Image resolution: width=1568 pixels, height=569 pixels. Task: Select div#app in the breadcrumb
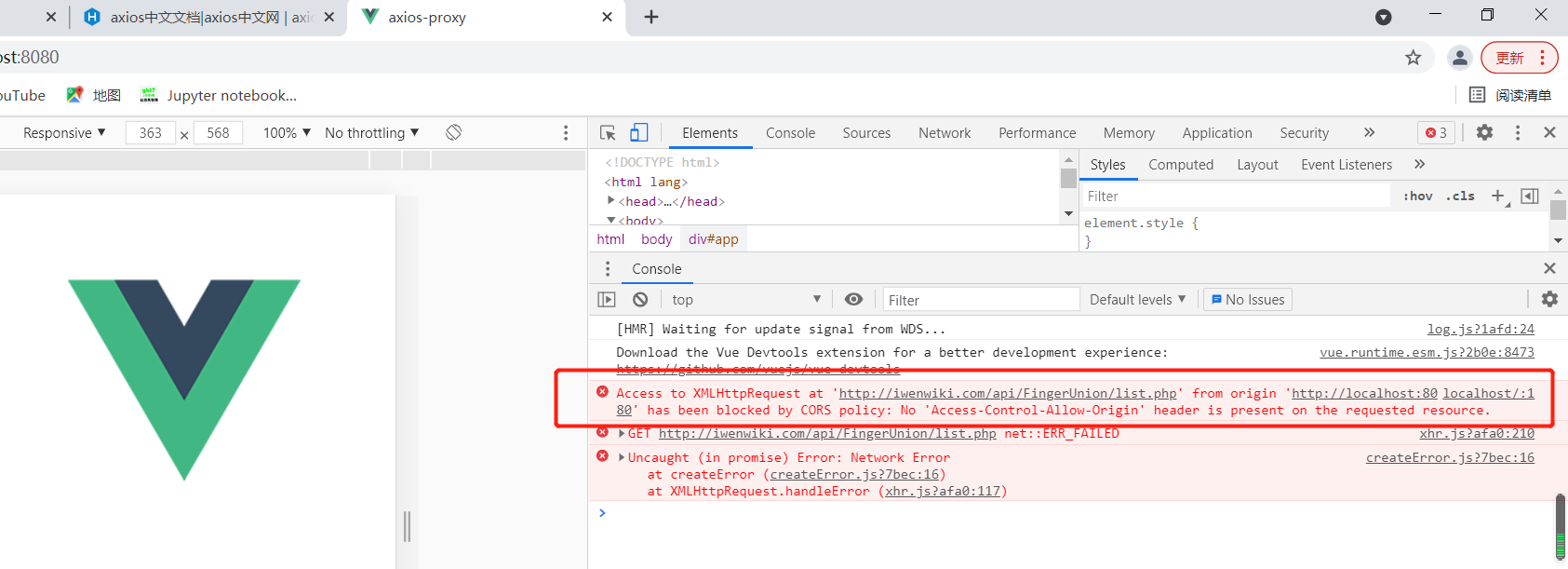714,239
